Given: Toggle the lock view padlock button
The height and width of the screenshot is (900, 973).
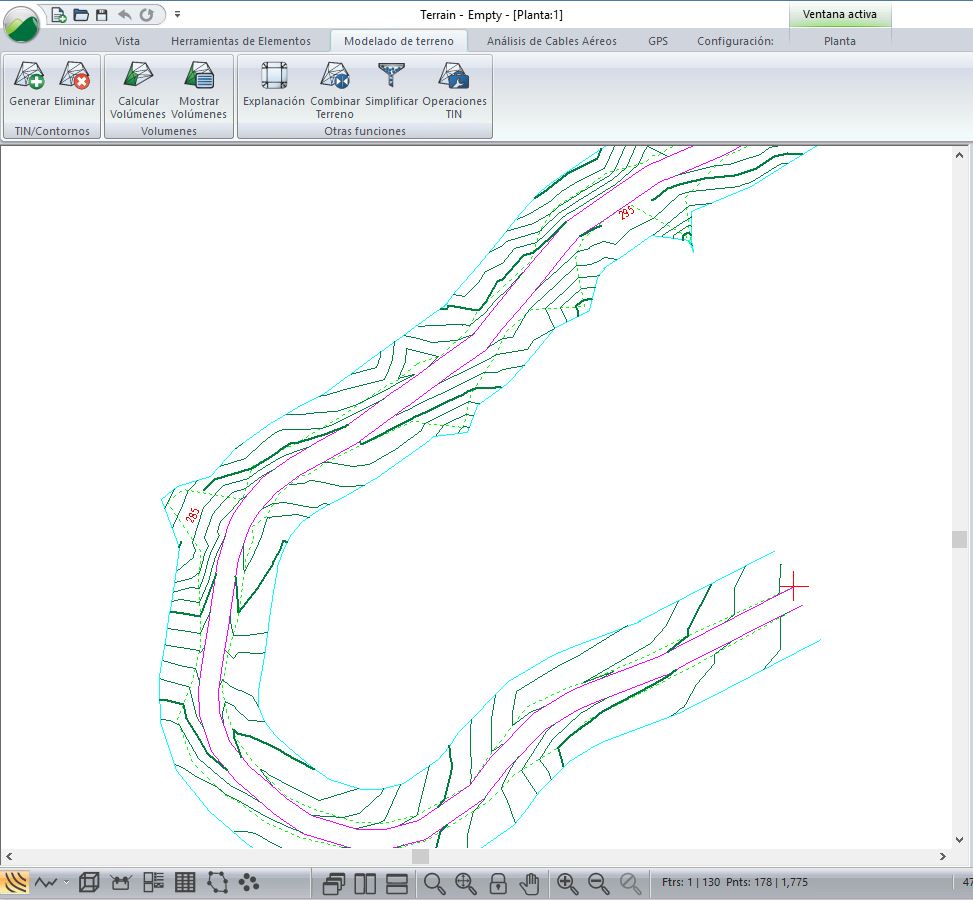Looking at the screenshot, I should tap(497, 883).
